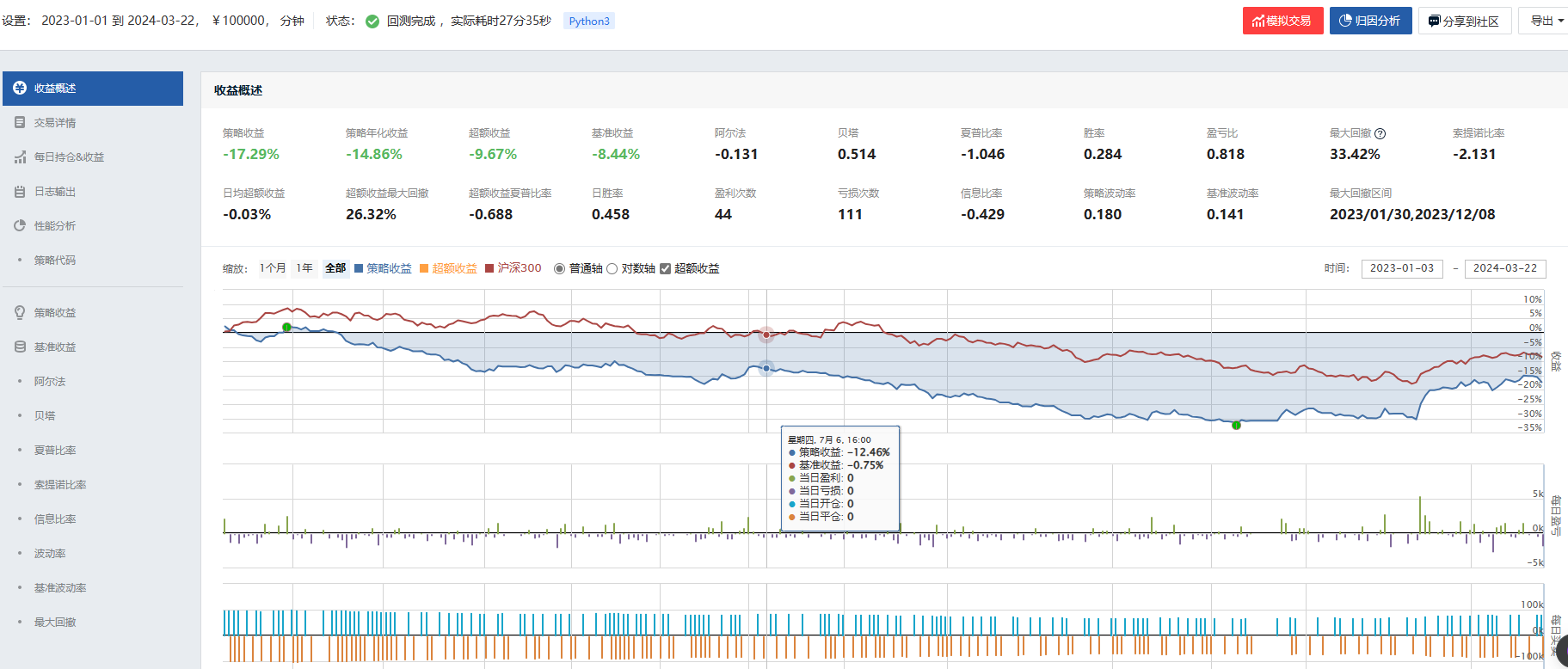Viewport: 1568px width, 669px height.
Task: Select the 普通轴 radio button
Action: 560,269
